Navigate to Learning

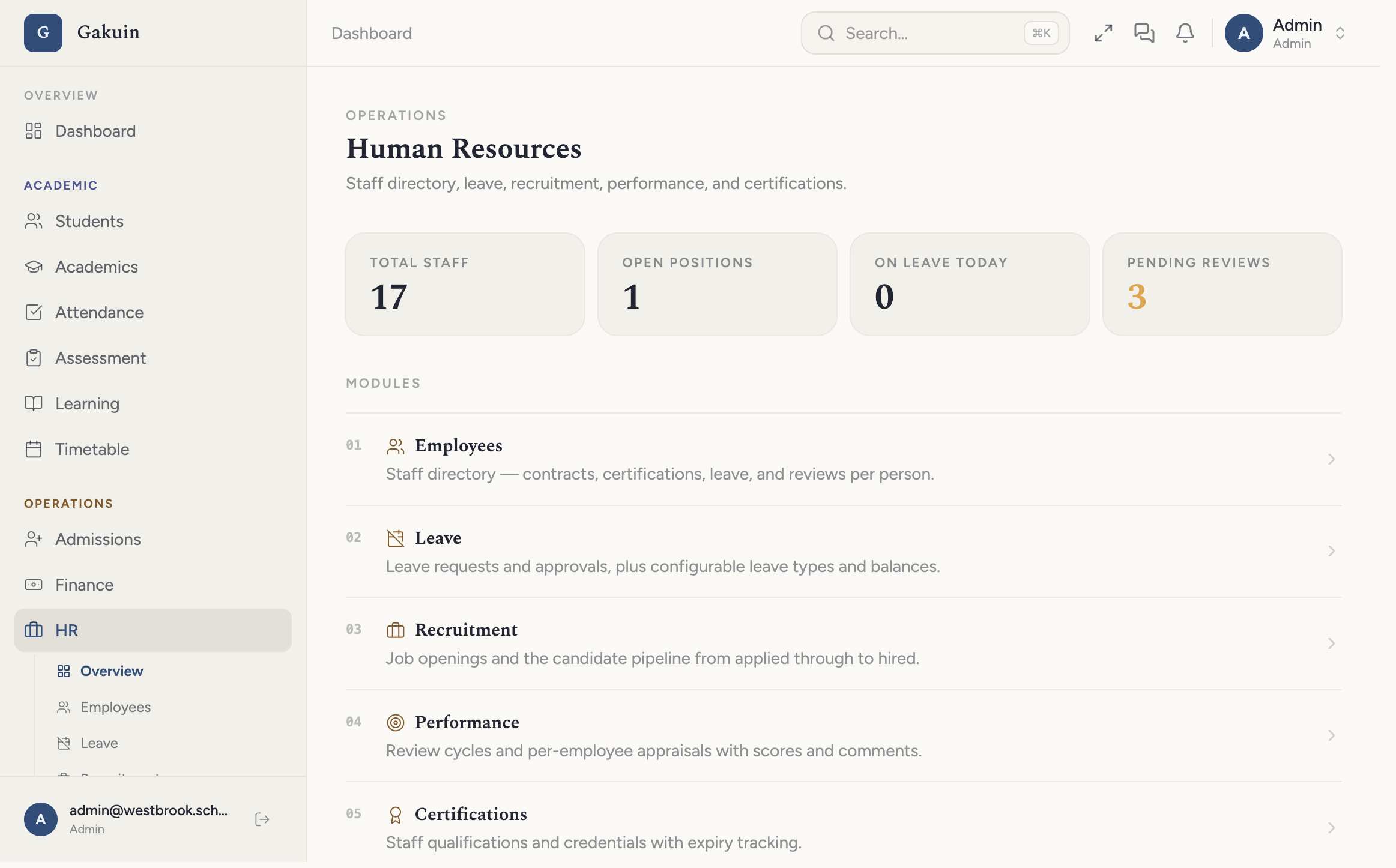tap(153, 403)
